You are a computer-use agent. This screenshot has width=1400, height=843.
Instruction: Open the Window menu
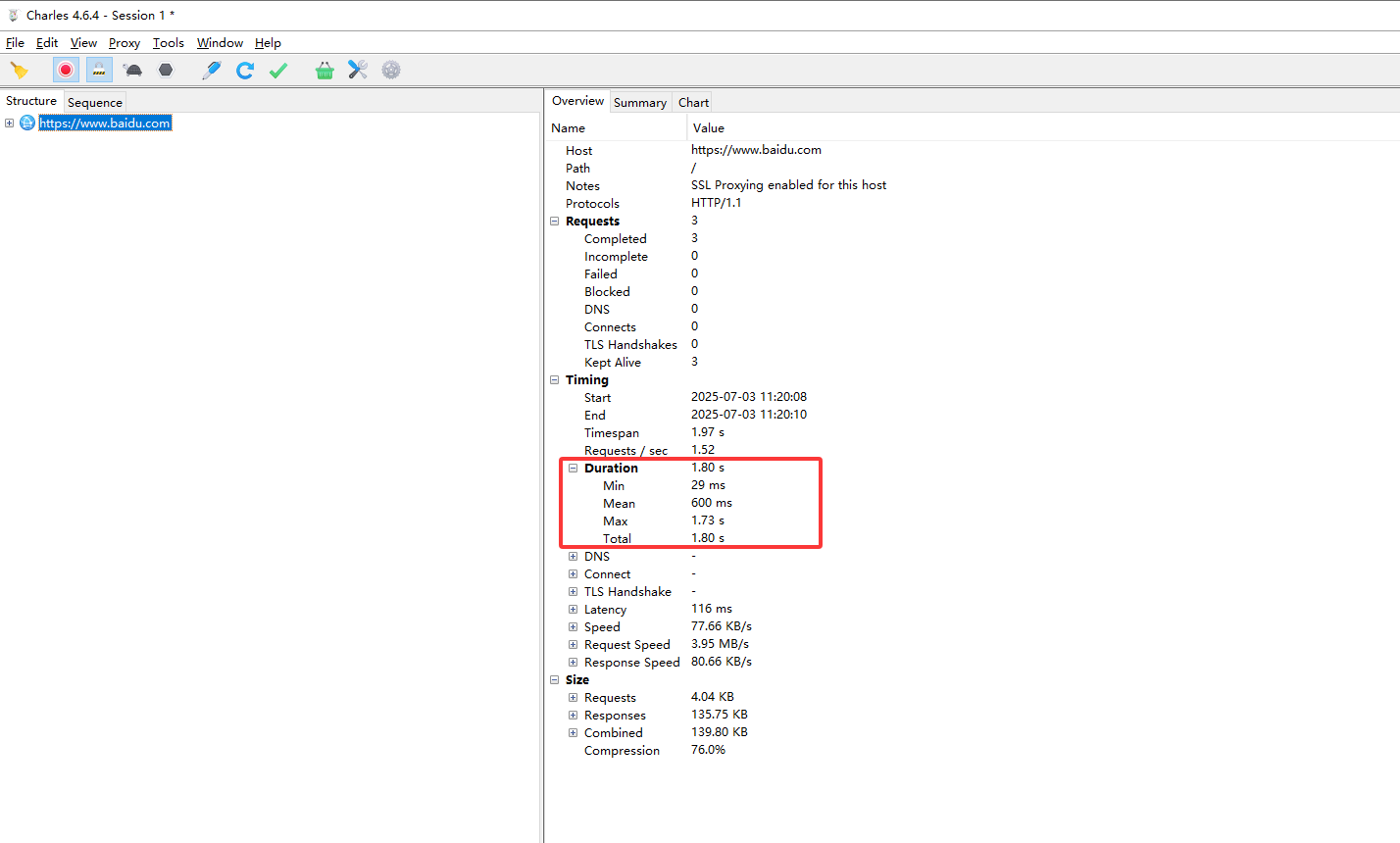point(220,43)
